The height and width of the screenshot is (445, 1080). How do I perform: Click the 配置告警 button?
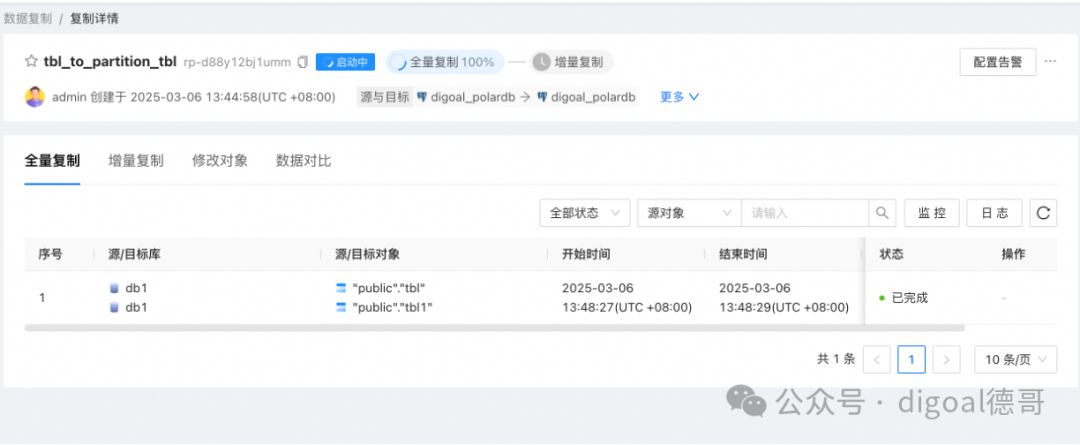pyautogui.click(x=998, y=62)
